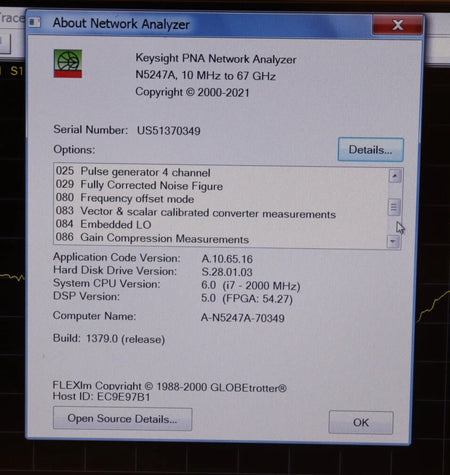Image resolution: width=450 pixels, height=475 pixels.
Task: Select option 084 Embedded LO
Action: [x=103, y=224]
